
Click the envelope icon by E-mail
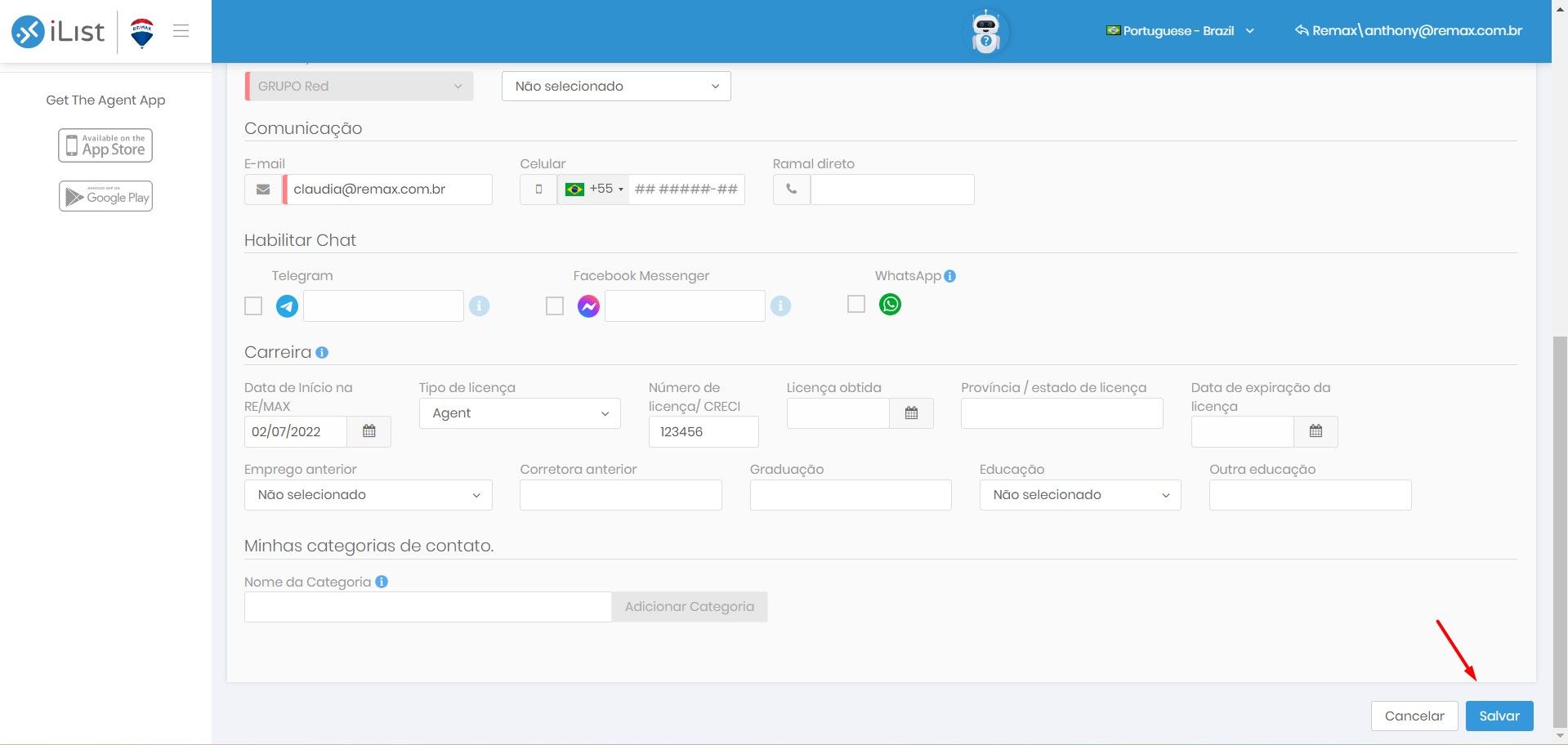pyautogui.click(x=263, y=190)
